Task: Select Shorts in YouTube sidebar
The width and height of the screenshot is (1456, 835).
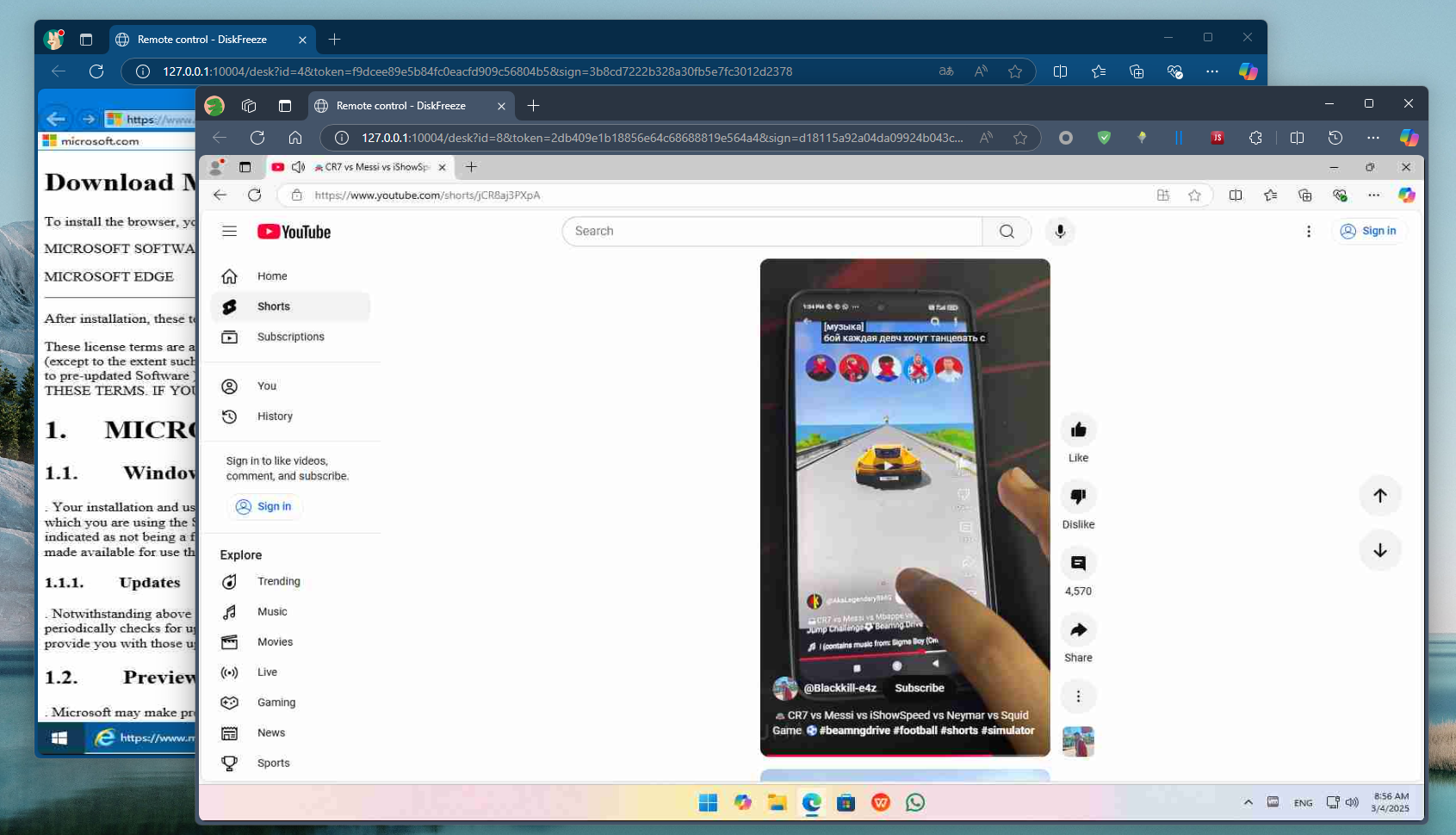Action: point(291,306)
